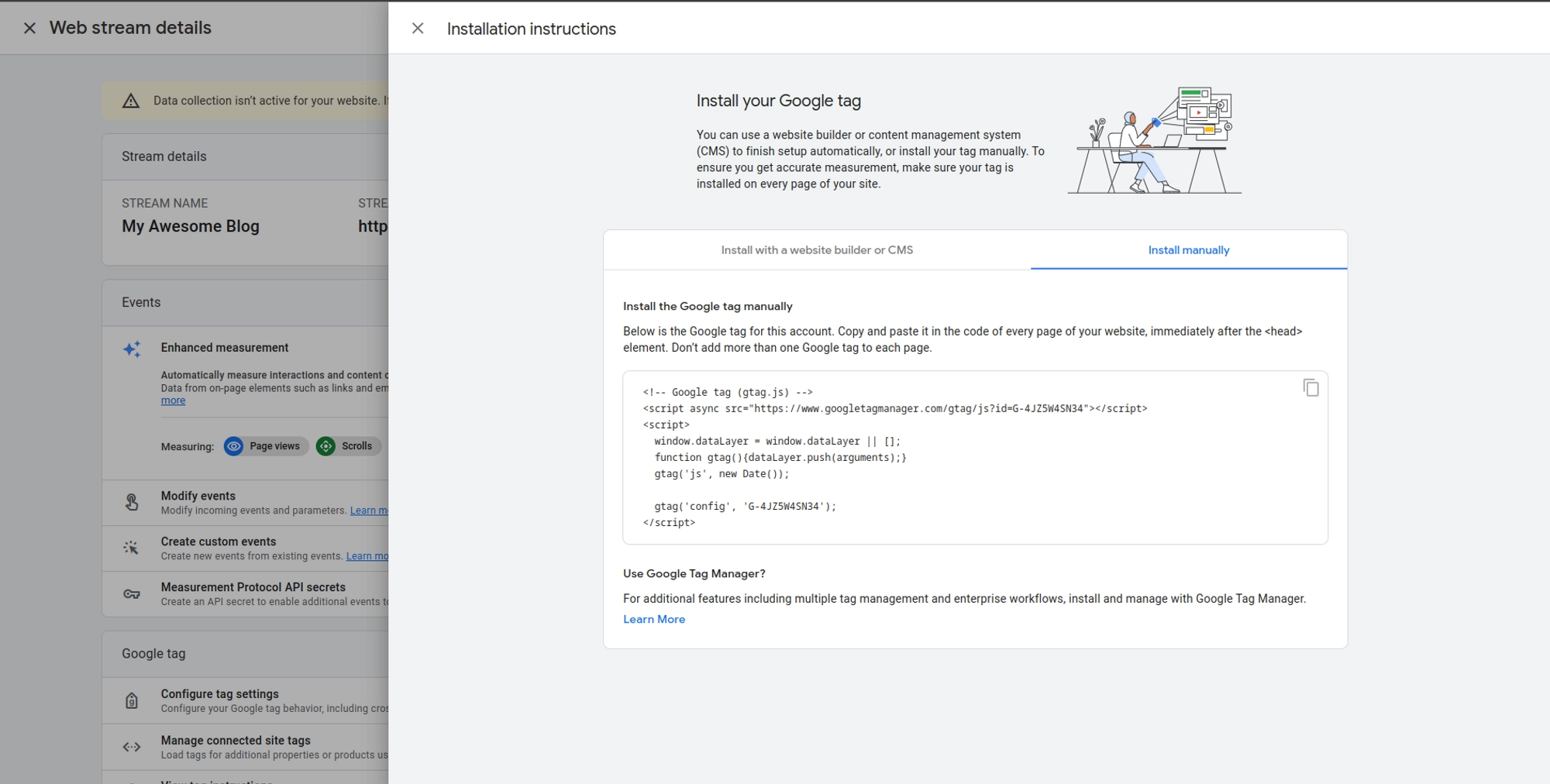This screenshot has height=784, width=1550.
Task: Open Create custom events row
Action: 246,548
